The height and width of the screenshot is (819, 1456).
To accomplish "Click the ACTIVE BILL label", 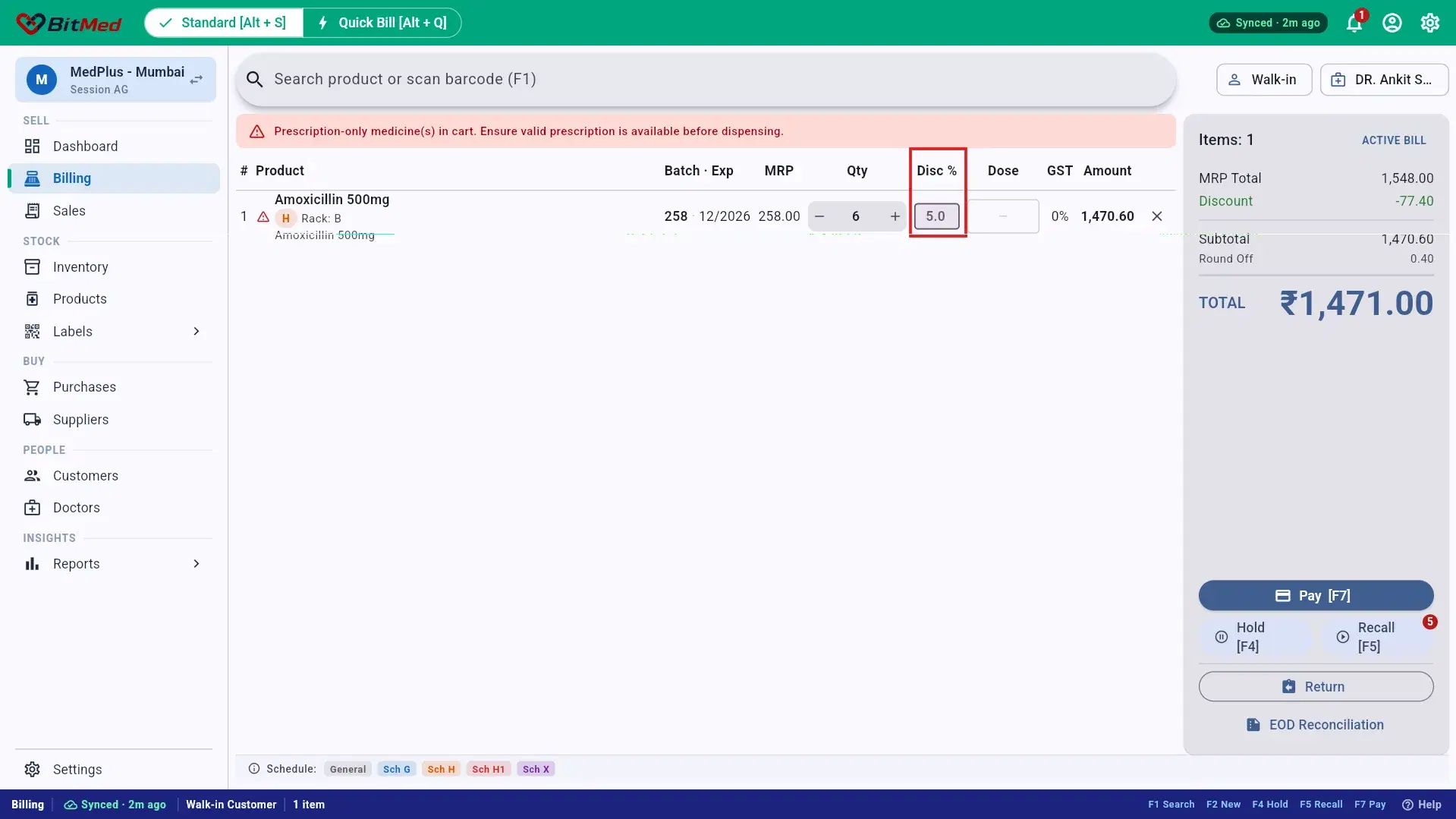I will pyautogui.click(x=1394, y=140).
